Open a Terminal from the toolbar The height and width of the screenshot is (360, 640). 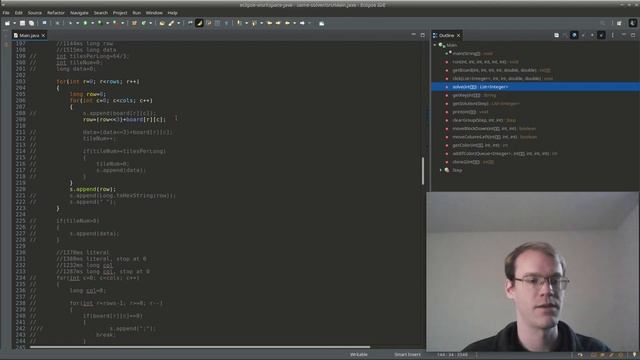(x=44, y=23)
